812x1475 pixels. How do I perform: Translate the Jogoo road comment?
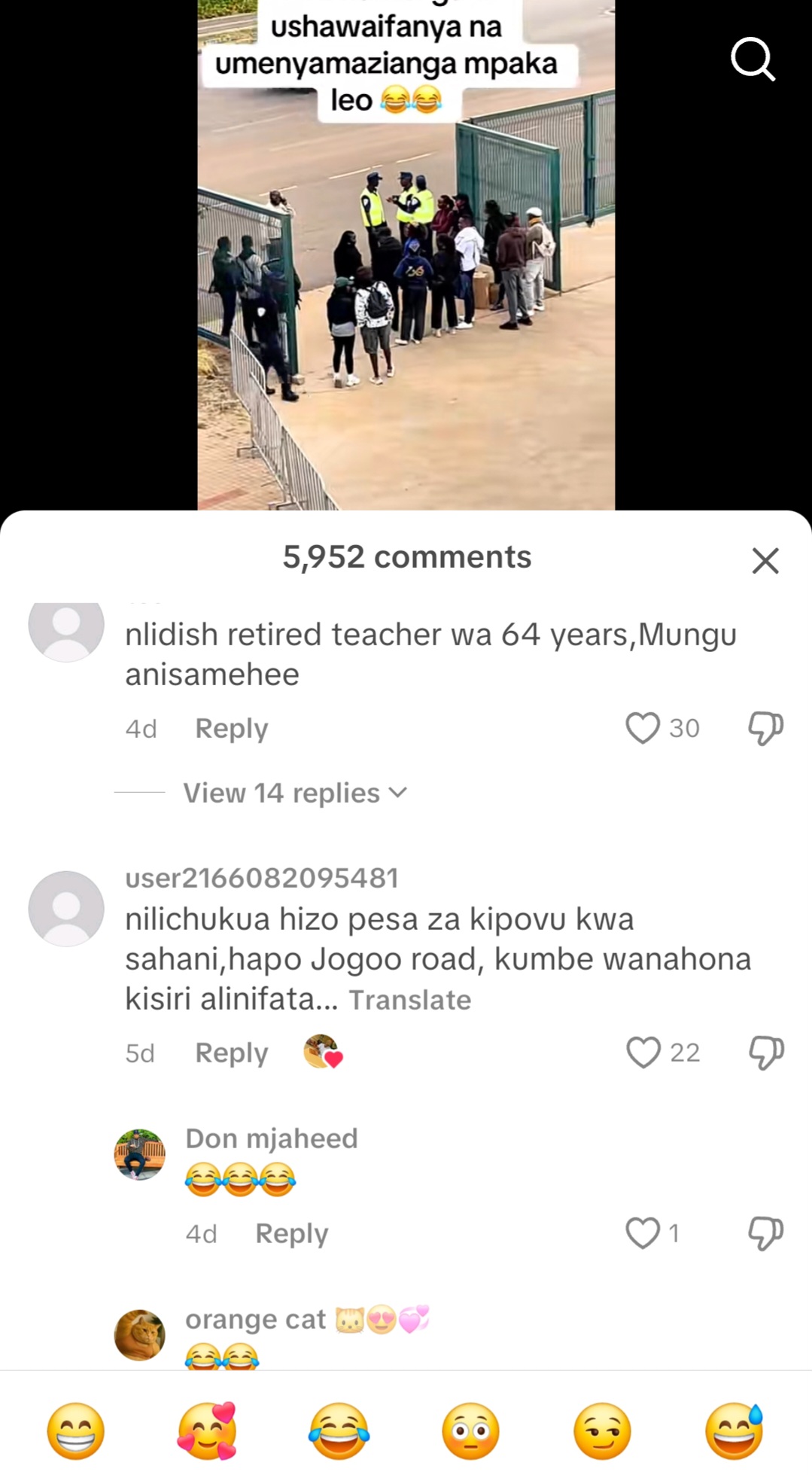(410, 1000)
